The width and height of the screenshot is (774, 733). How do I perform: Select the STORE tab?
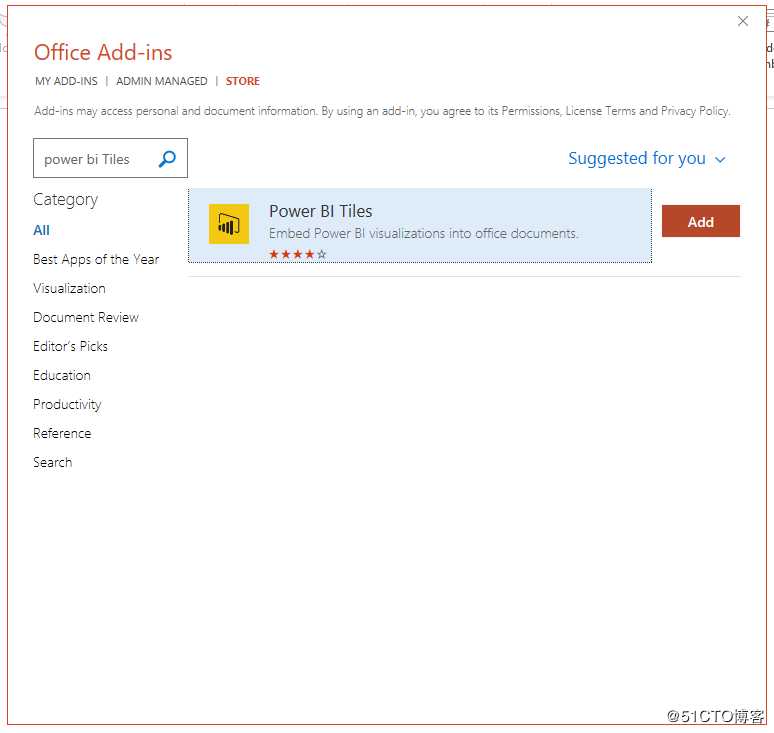pyautogui.click(x=242, y=81)
